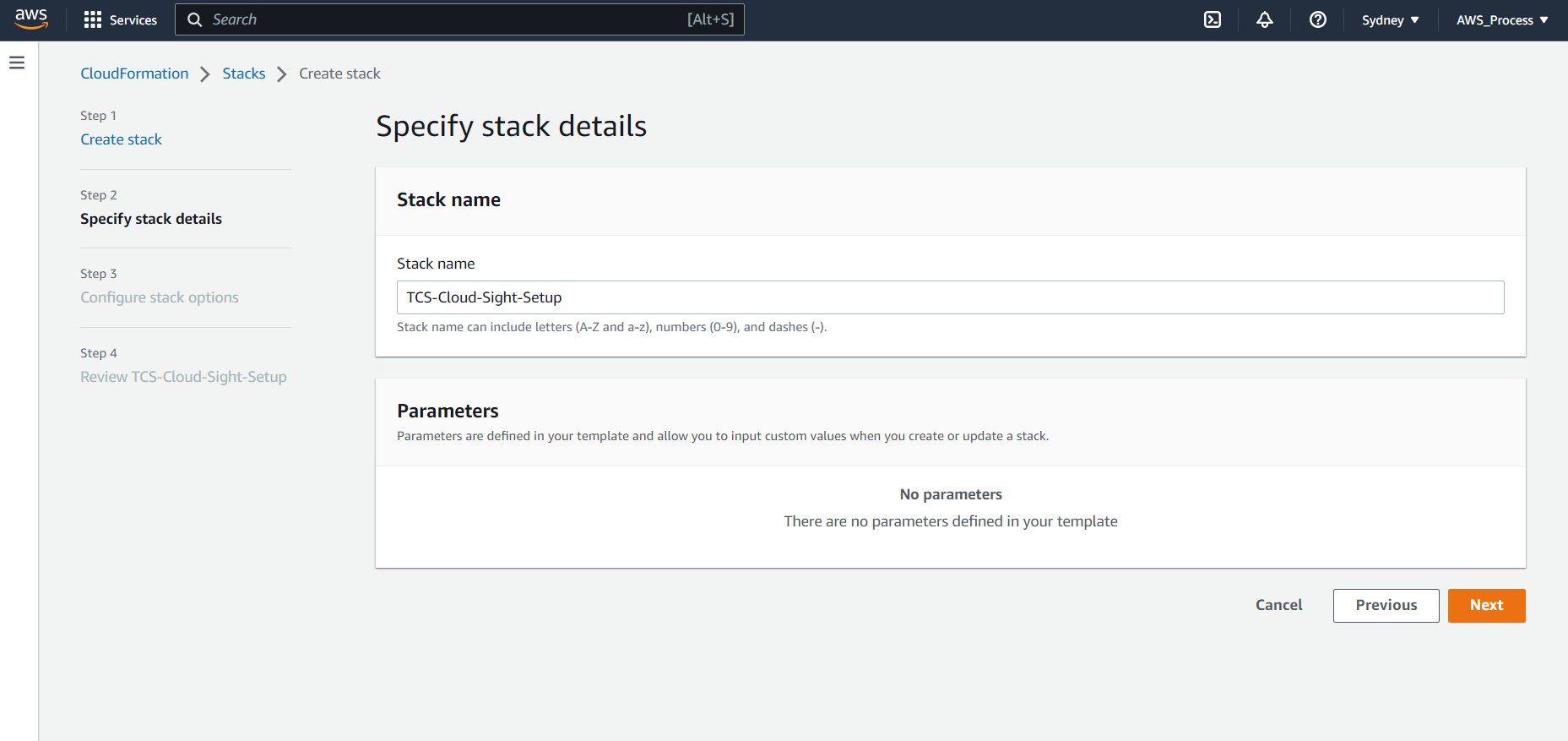This screenshot has height=741, width=1568.
Task: Cancel the stack creation
Action: [1278, 605]
